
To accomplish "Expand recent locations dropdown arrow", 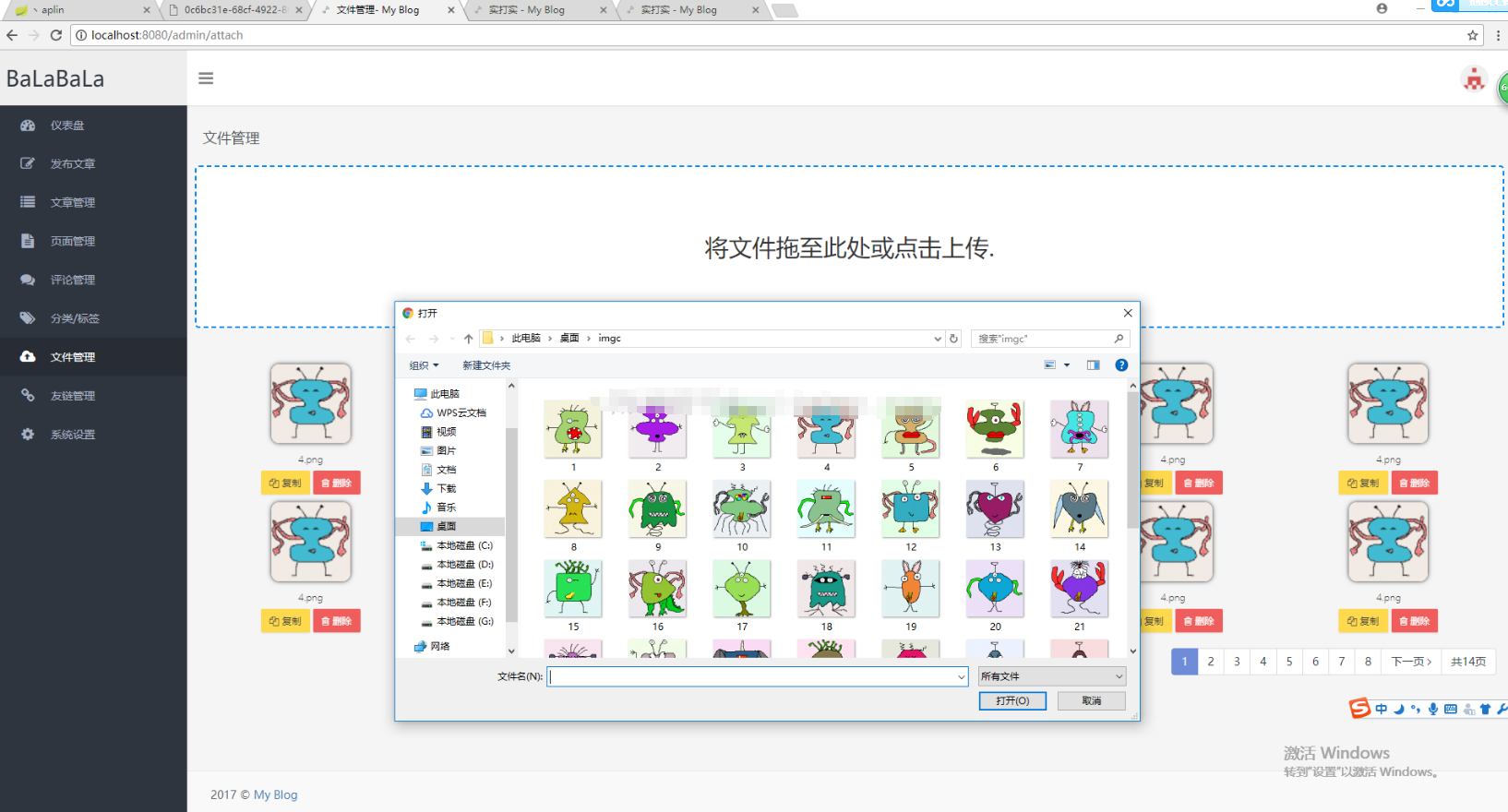I will pos(452,339).
